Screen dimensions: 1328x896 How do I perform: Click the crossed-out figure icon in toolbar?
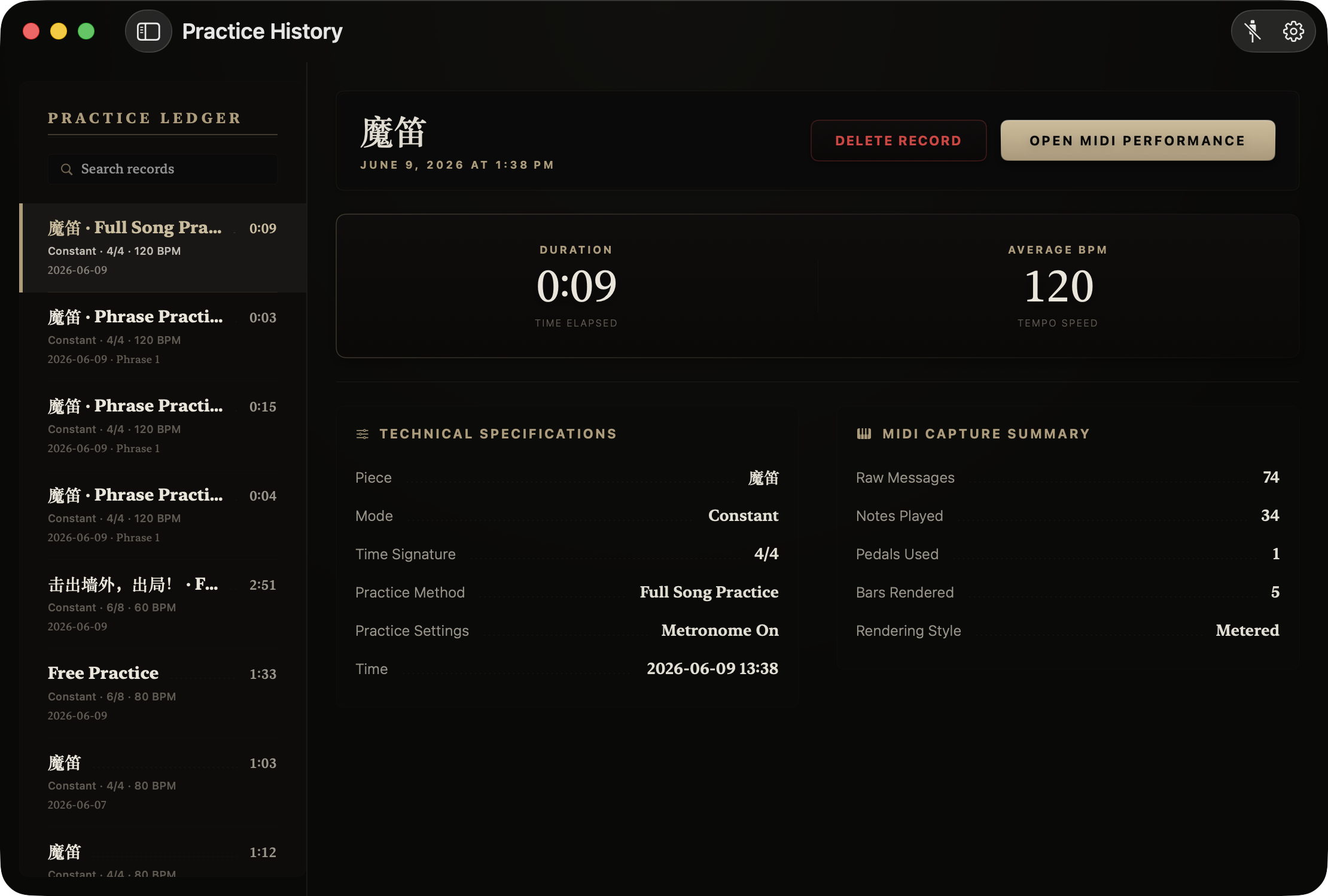1253,31
